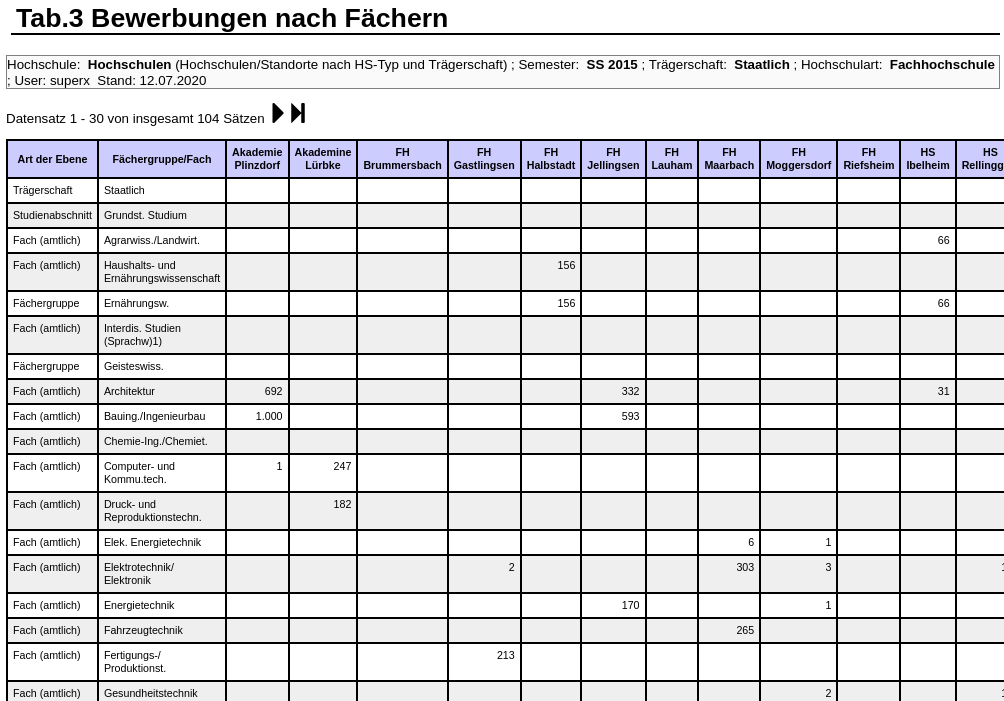Click the 'Fahrzeugtechnik' row label
1004x701 pixels.
point(143,630)
